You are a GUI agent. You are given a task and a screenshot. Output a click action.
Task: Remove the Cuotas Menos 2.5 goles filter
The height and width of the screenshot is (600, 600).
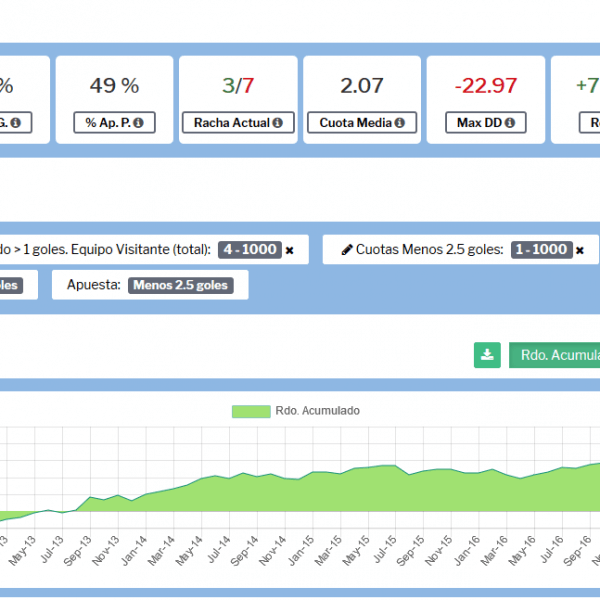pos(580,250)
